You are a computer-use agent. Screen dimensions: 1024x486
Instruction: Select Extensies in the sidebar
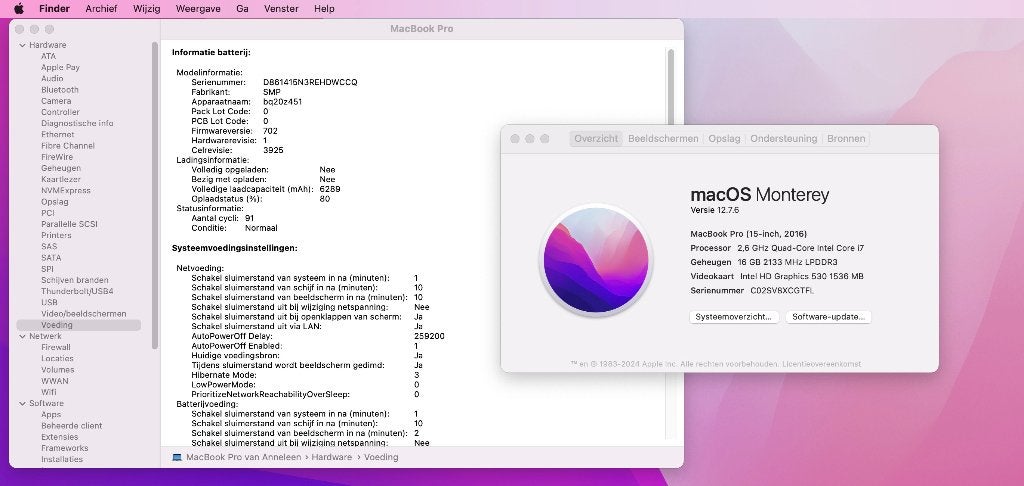(59, 437)
